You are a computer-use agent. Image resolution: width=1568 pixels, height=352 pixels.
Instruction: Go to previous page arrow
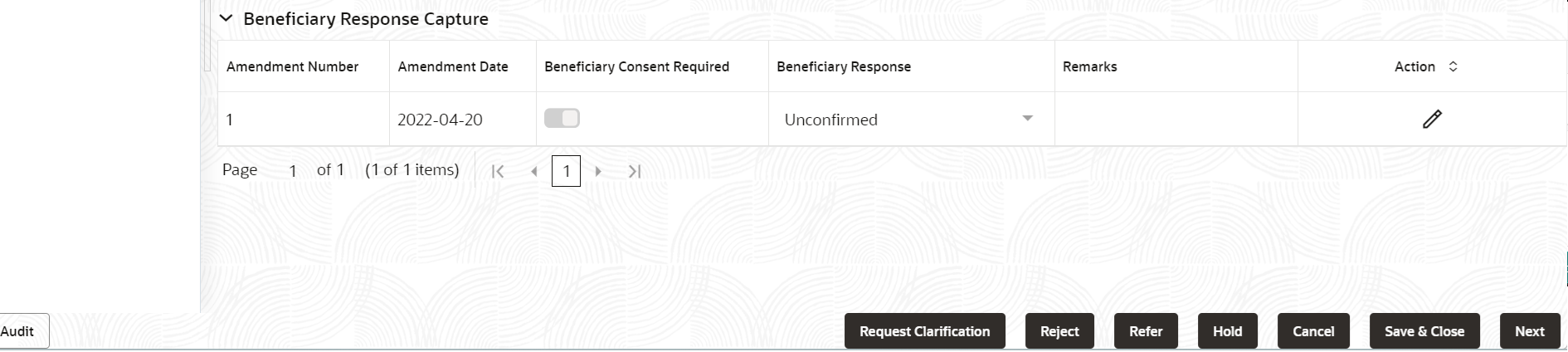(534, 171)
